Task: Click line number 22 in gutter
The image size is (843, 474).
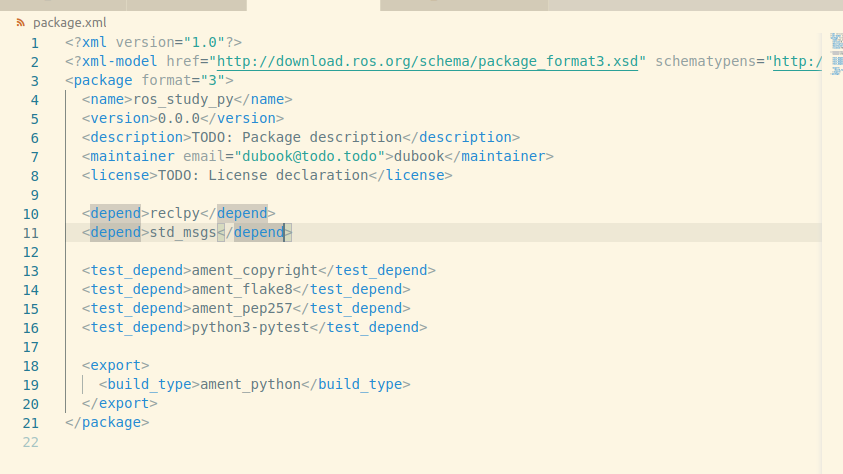Action: (31, 442)
